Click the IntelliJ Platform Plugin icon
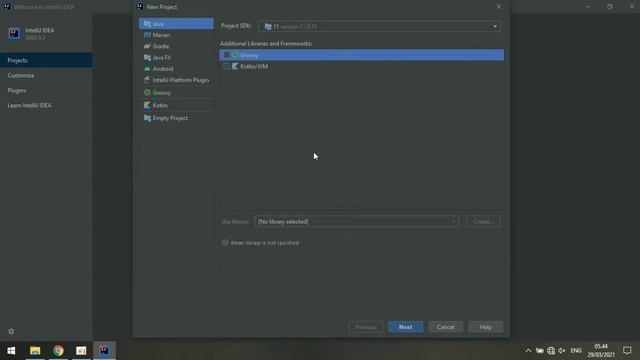This screenshot has width=640, height=360. click(147, 80)
